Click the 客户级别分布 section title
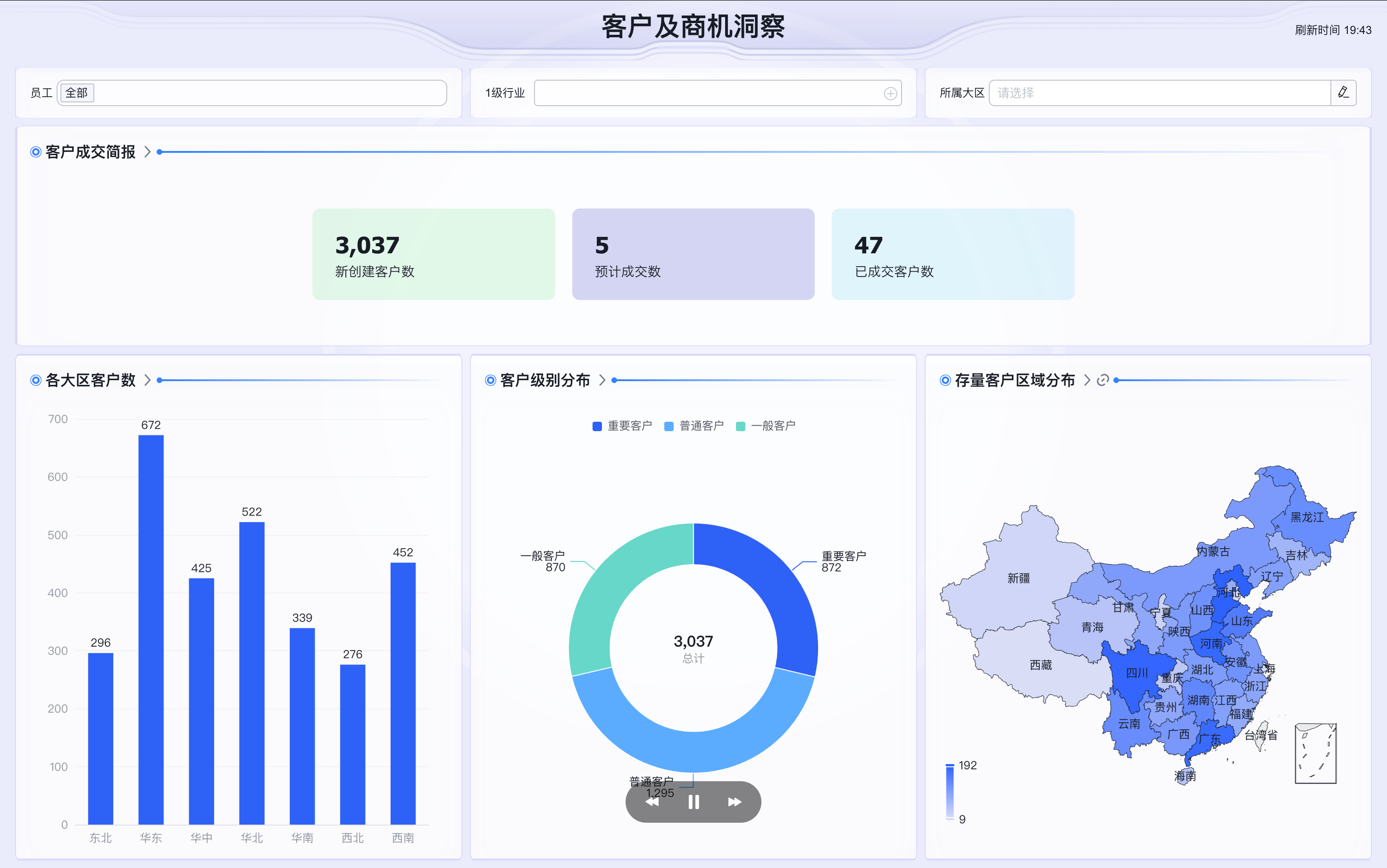This screenshot has height=868, width=1387. (545, 380)
